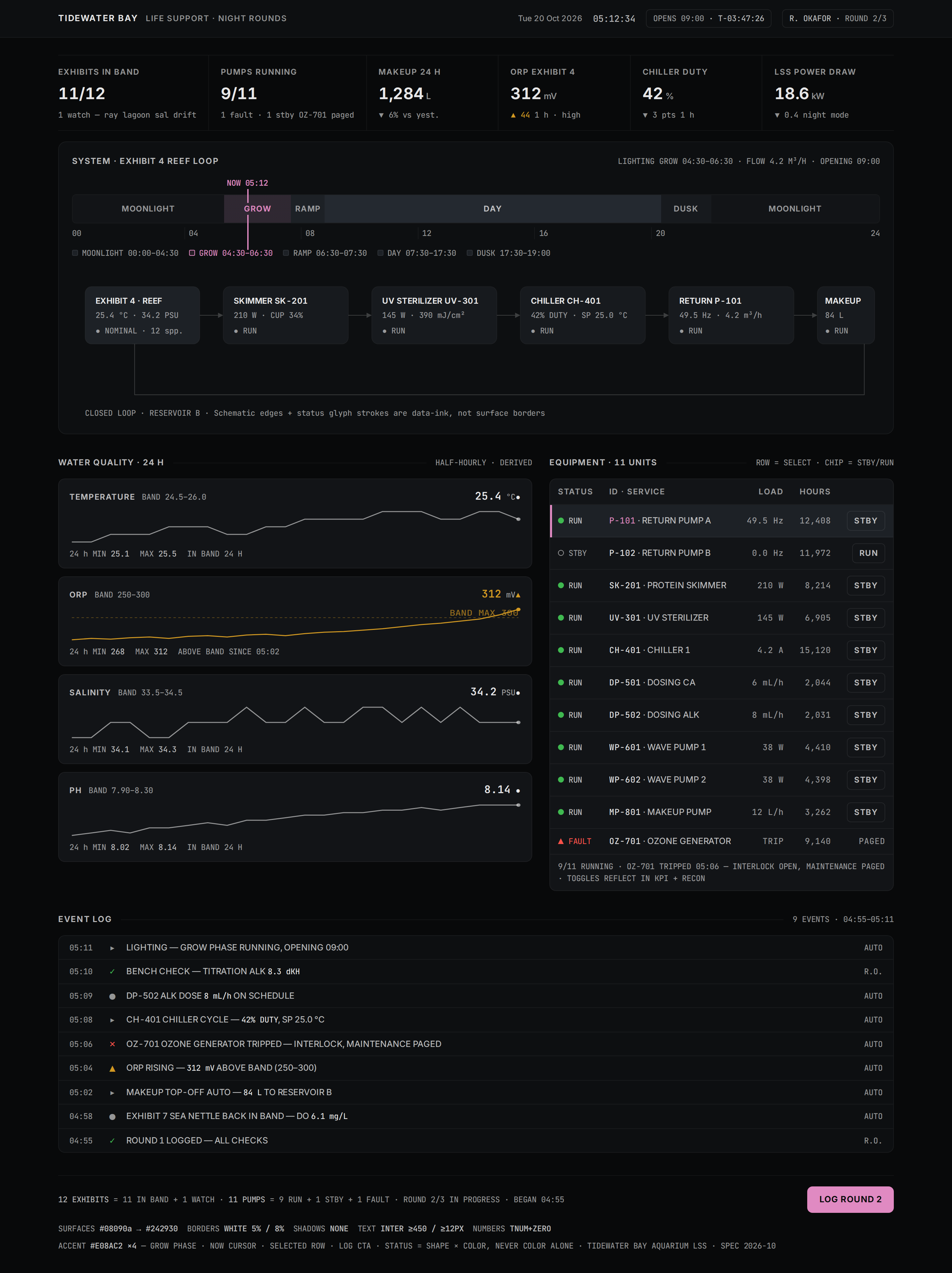The image size is (952, 1273).
Task: Select the DUSK lighting phase segment
Action: pos(686,209)
